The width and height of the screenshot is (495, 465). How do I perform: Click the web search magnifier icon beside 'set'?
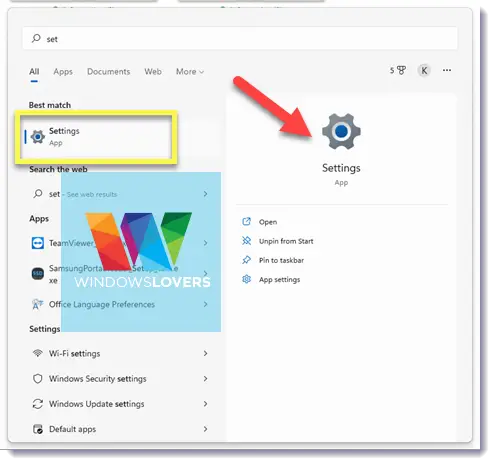[x=38, y=194]
